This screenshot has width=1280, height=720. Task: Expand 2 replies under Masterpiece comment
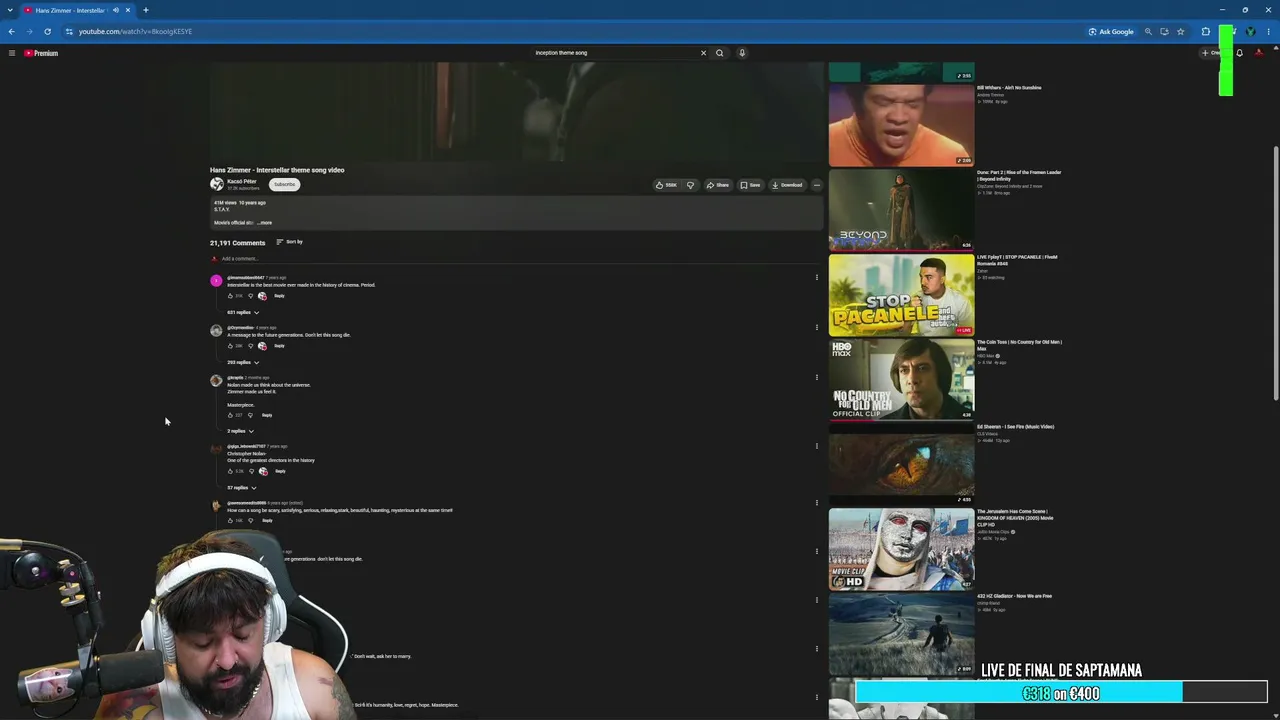point(241,432)
